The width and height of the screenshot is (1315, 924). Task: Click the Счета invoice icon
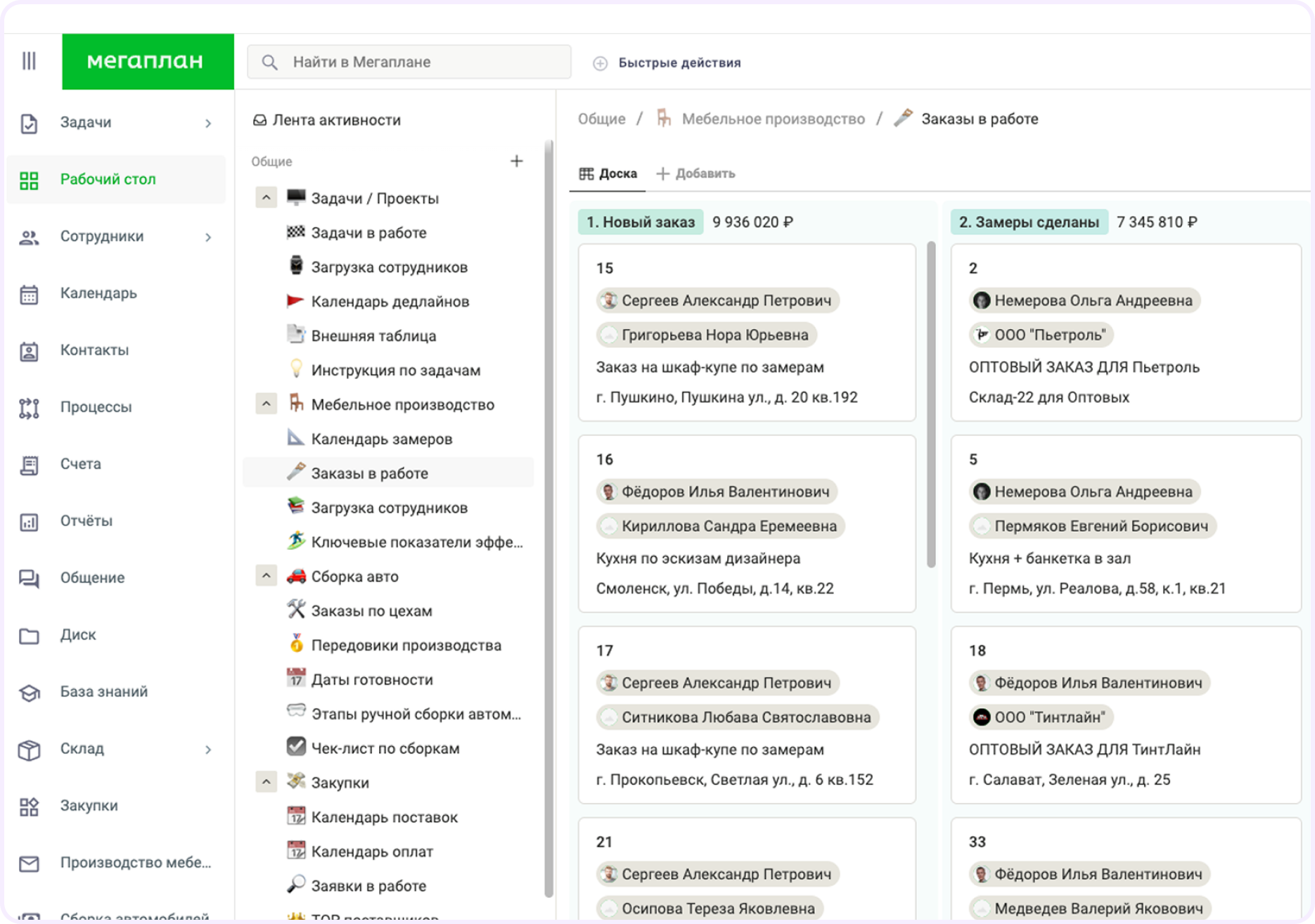pos(29,465)
